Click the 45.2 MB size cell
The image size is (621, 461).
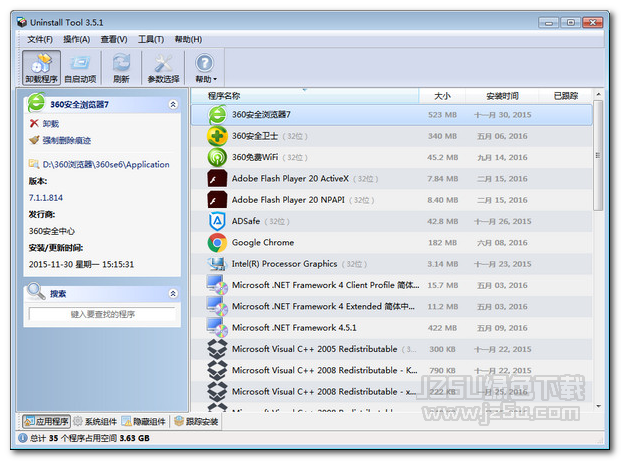(x=442, y=157)
